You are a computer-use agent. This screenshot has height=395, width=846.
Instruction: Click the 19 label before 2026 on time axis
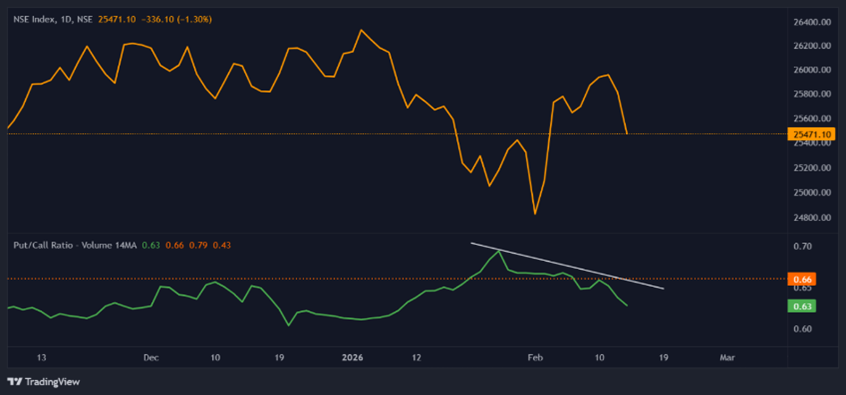click(x=280, y=357)
